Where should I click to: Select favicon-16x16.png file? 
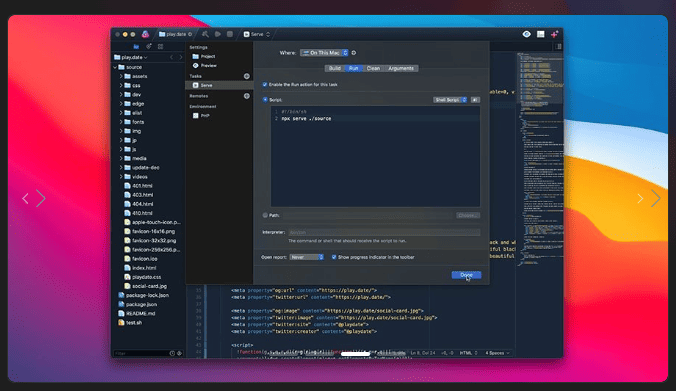[149, 231]
